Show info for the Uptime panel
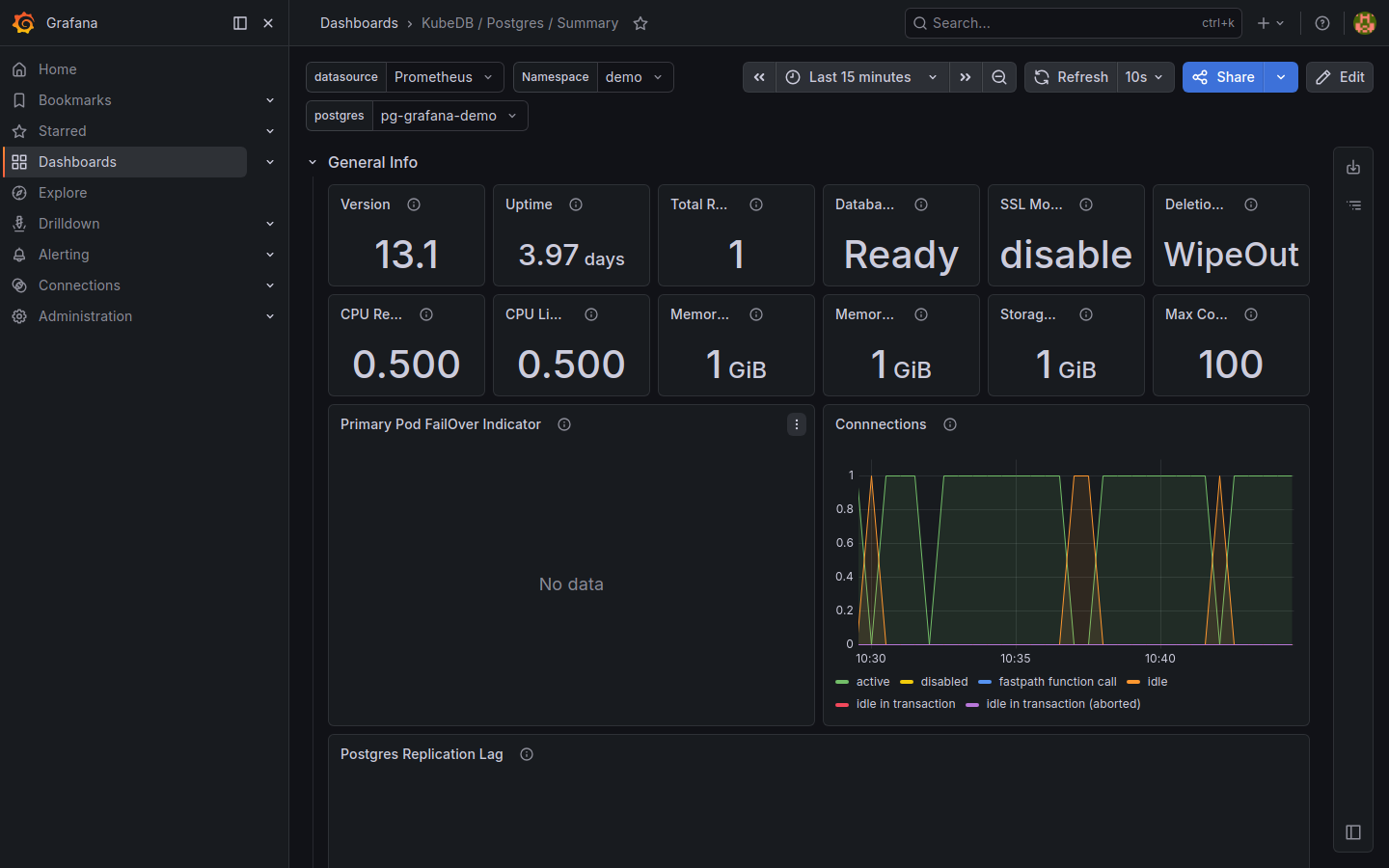Viewport: 1389px width, 868px height. [x=576, y=204]
